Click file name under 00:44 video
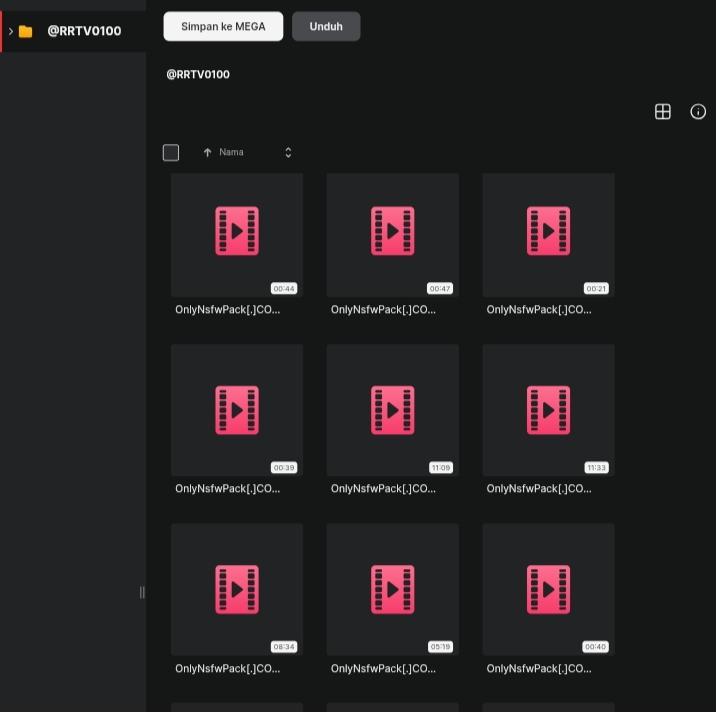The width and height of the screenshot is (716, 712). click(x=227, y=310)
